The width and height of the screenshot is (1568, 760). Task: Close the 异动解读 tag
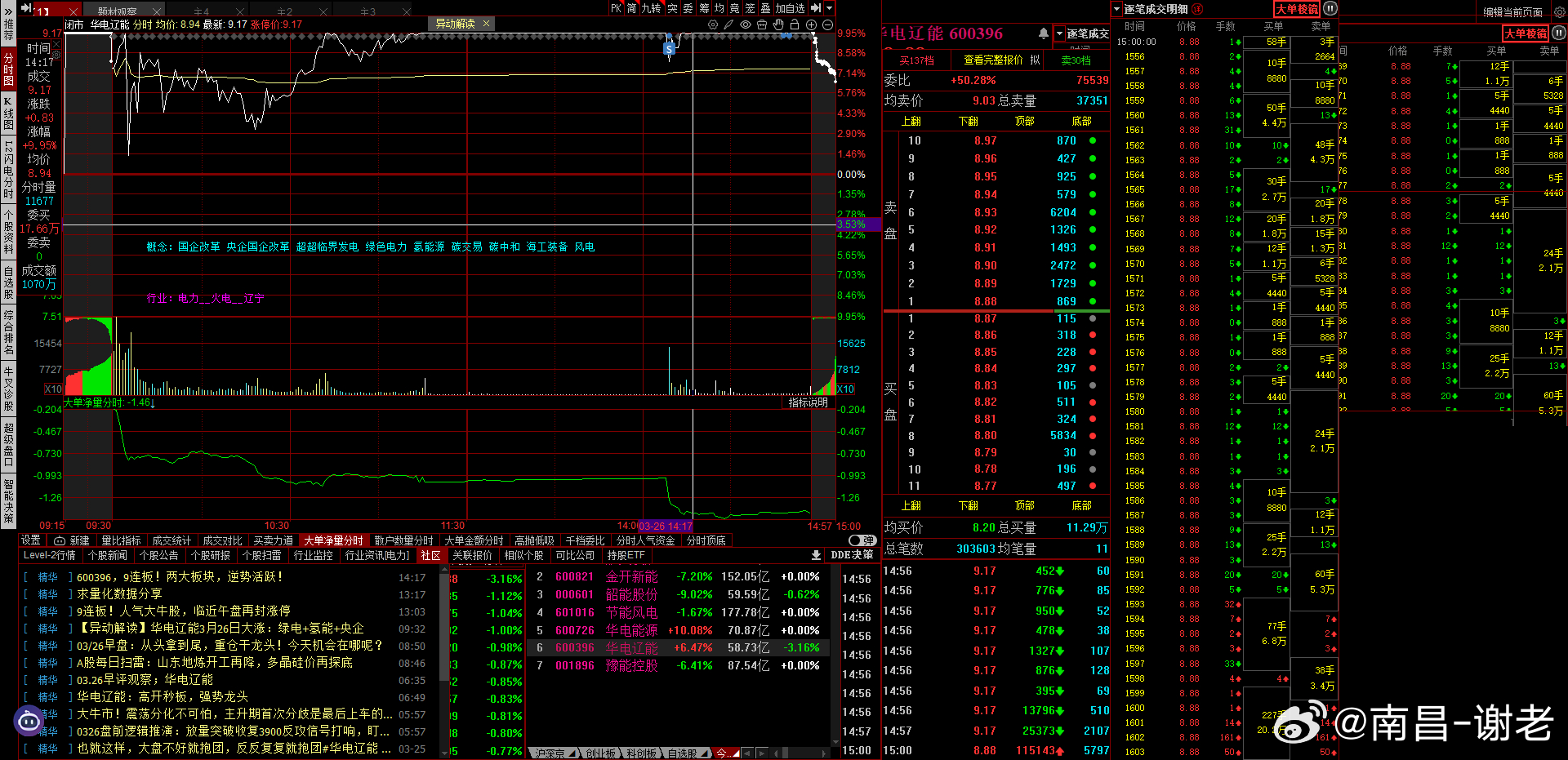pos(486,24)
